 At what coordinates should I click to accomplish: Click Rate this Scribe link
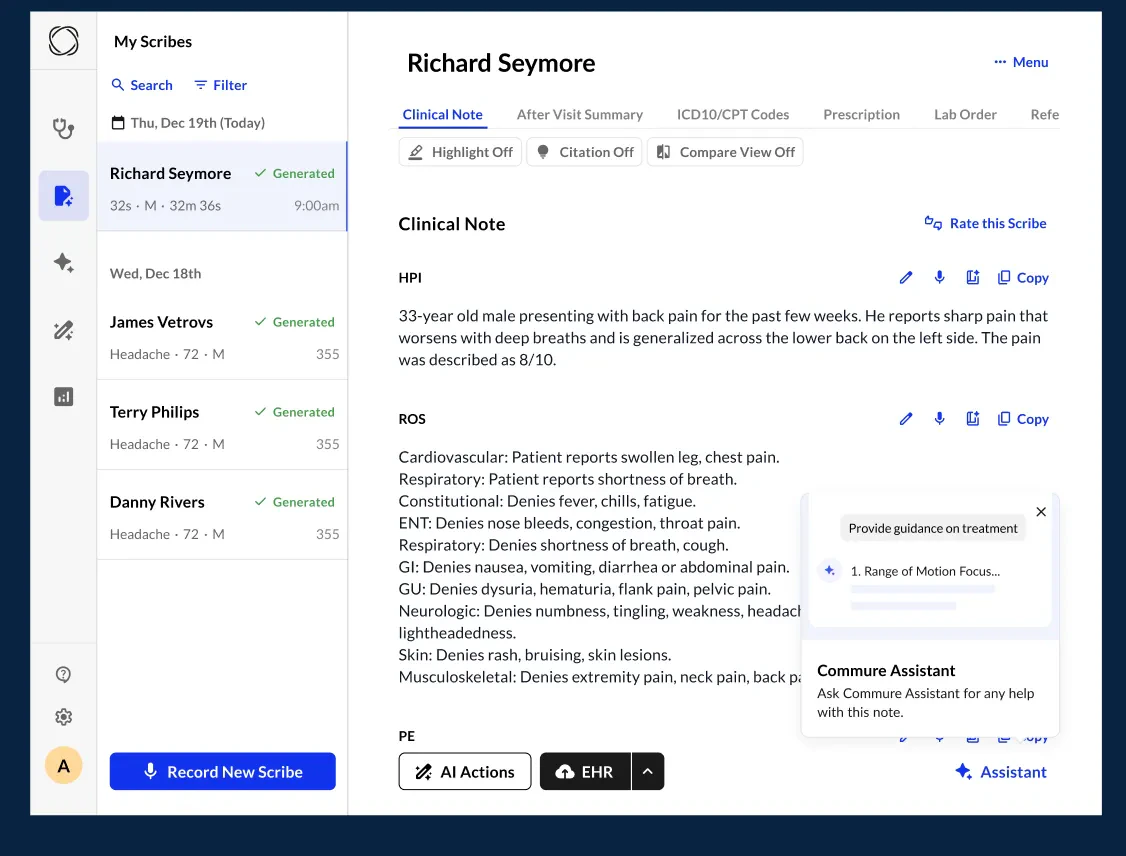click(985, 223)
